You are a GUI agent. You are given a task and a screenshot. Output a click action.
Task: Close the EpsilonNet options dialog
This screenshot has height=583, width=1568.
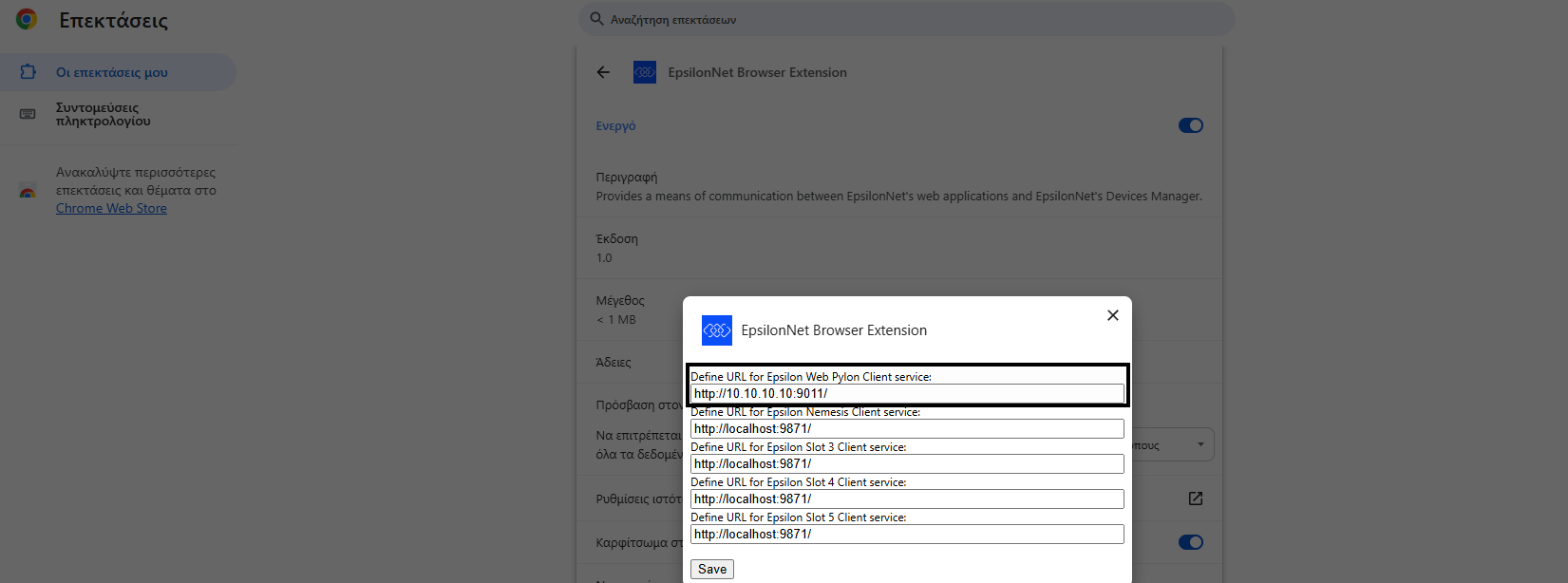[1113, 315]
